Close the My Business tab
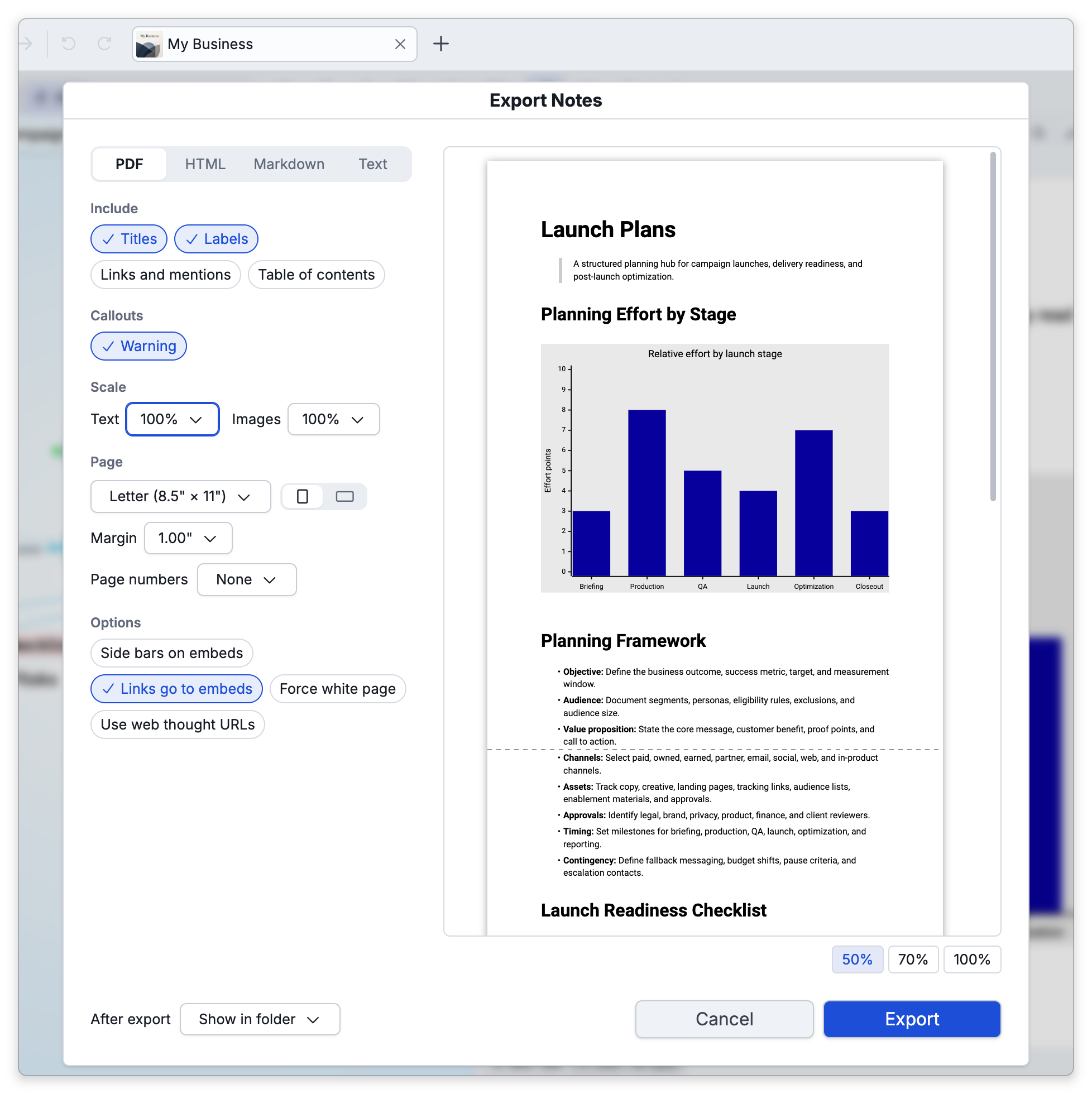The height and width of the screenshot is (1094, 1092). click(x=400, y=44)
